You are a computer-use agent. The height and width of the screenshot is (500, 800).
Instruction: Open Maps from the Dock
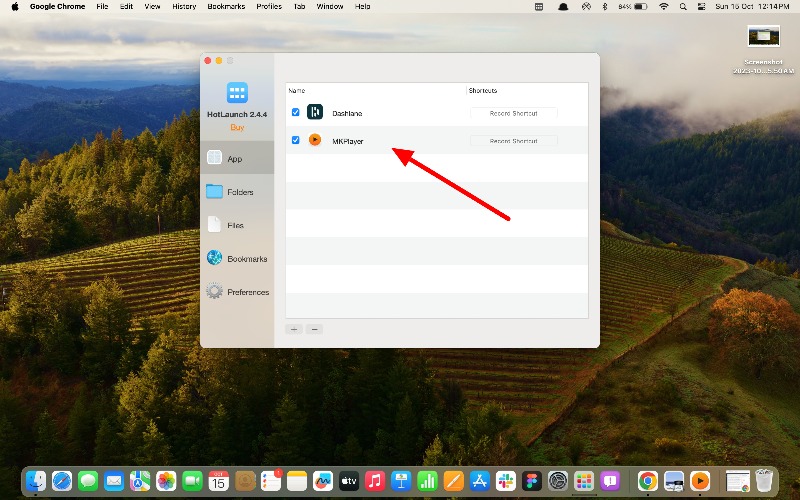click(x=140, y=481)
